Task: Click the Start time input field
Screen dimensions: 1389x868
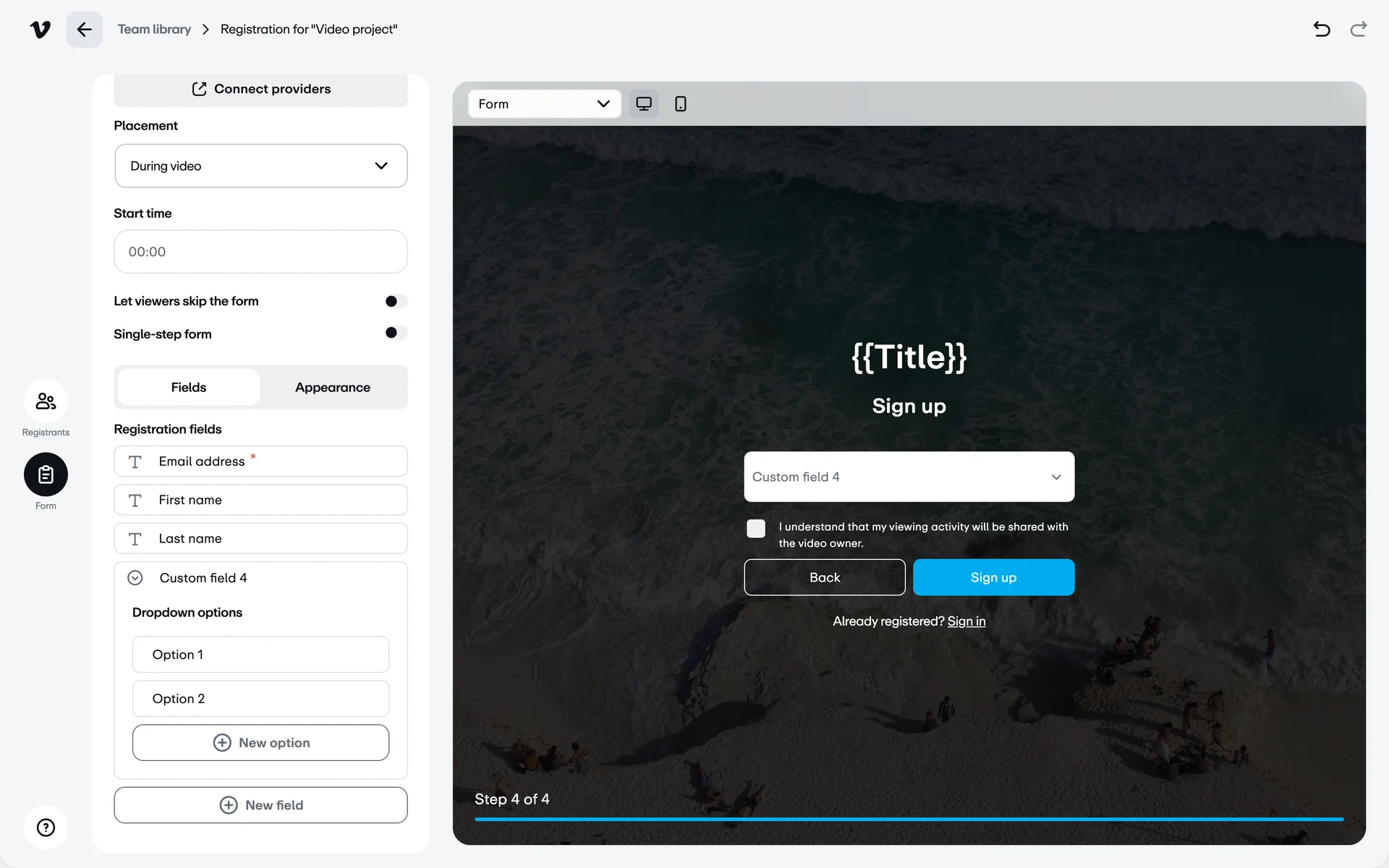Action: [x=260, y=252]
